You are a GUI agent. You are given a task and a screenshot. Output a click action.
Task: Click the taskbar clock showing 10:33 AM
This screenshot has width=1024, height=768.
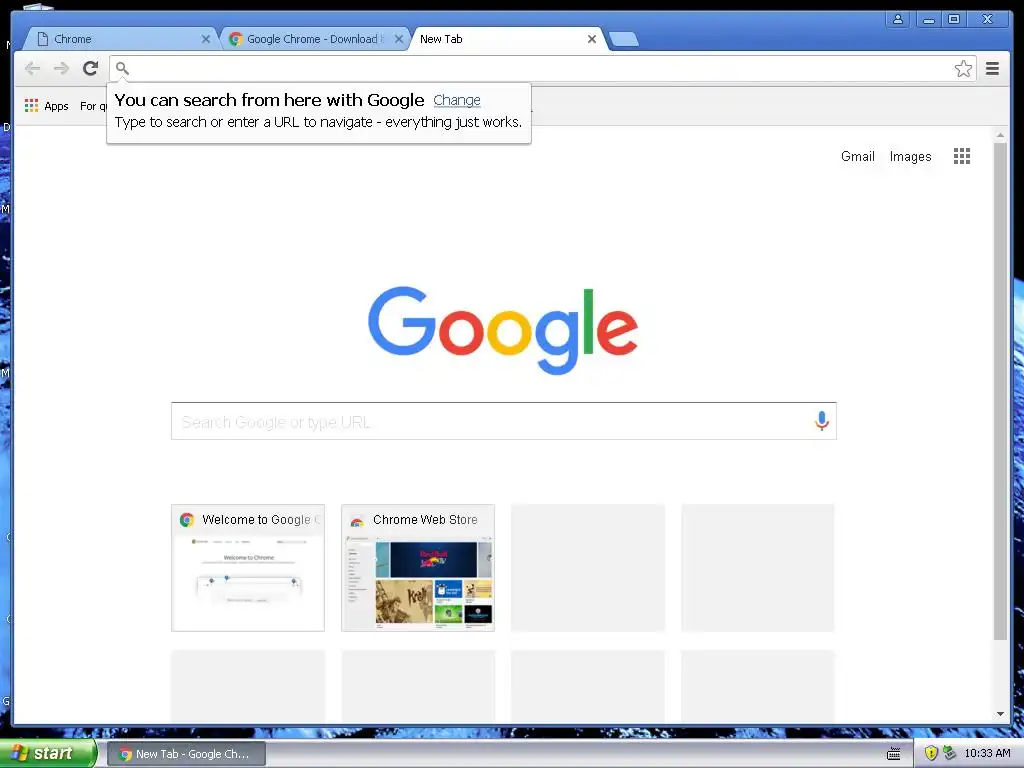(987, 753)
